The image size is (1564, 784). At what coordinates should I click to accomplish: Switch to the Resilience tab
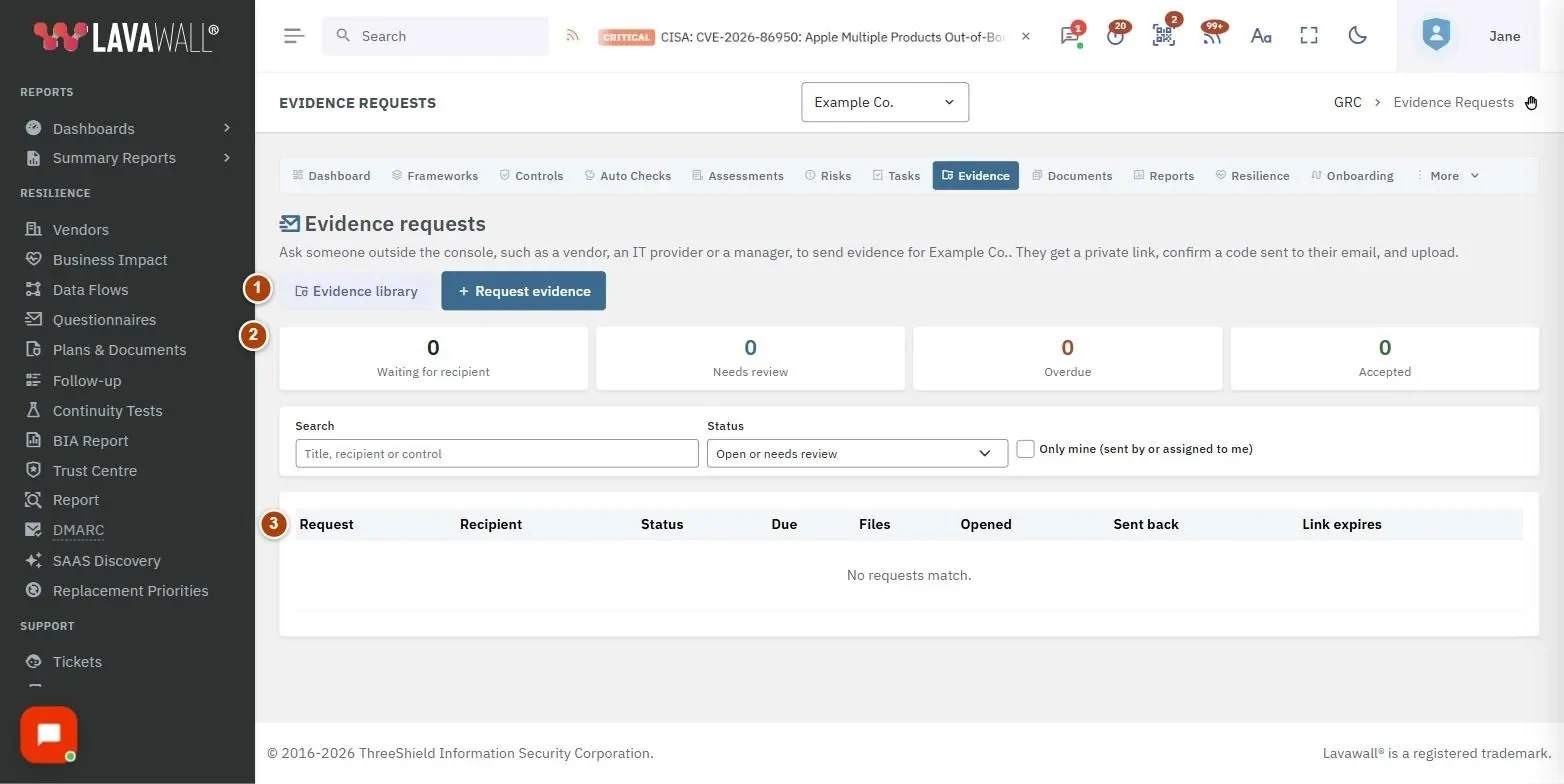[x=1253, y=175]
